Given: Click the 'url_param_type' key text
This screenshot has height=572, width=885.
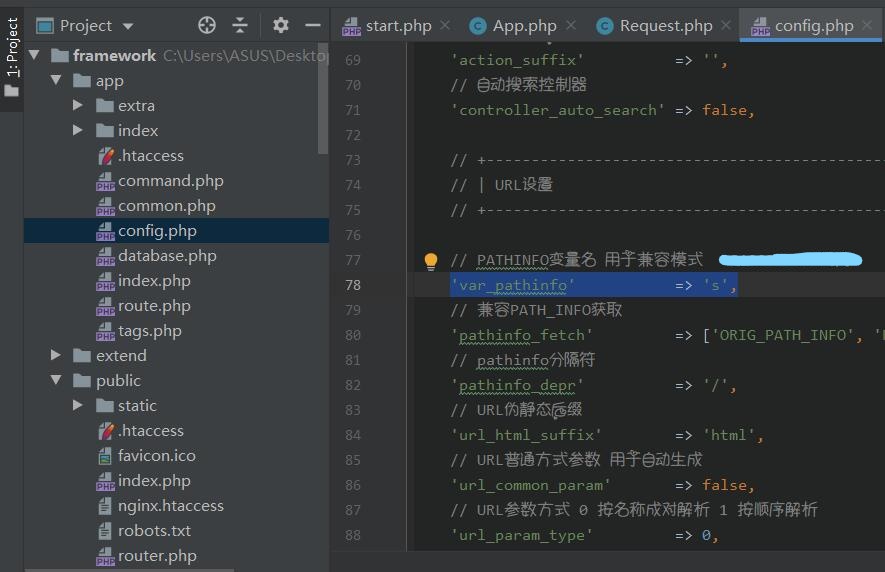Looking at the screenshot, I should point(522,535).
